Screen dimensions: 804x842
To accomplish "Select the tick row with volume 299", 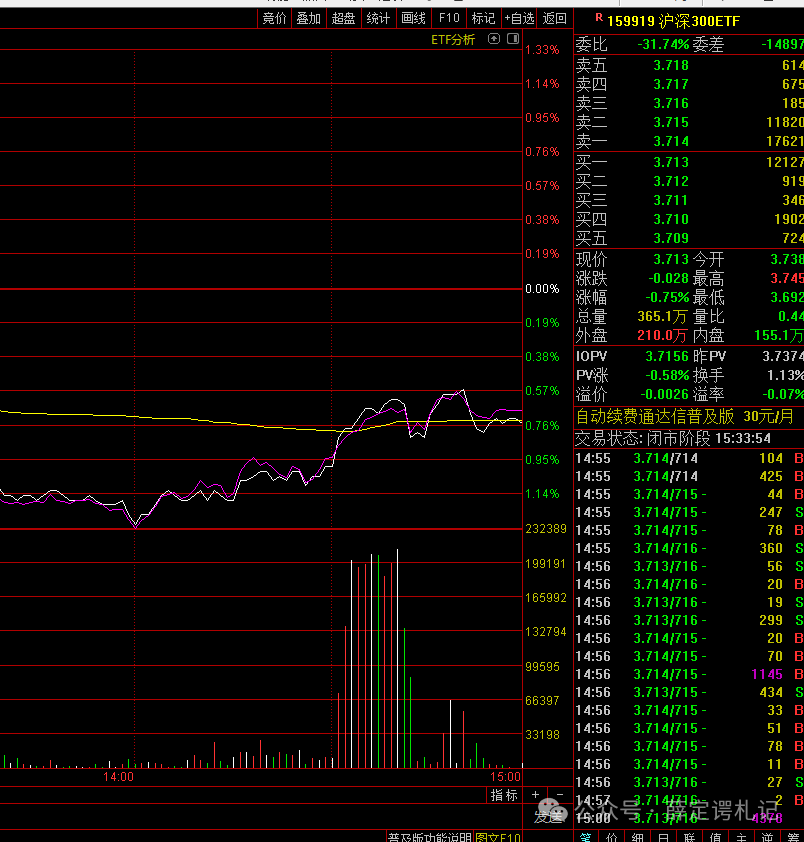I will pos(689,620).
